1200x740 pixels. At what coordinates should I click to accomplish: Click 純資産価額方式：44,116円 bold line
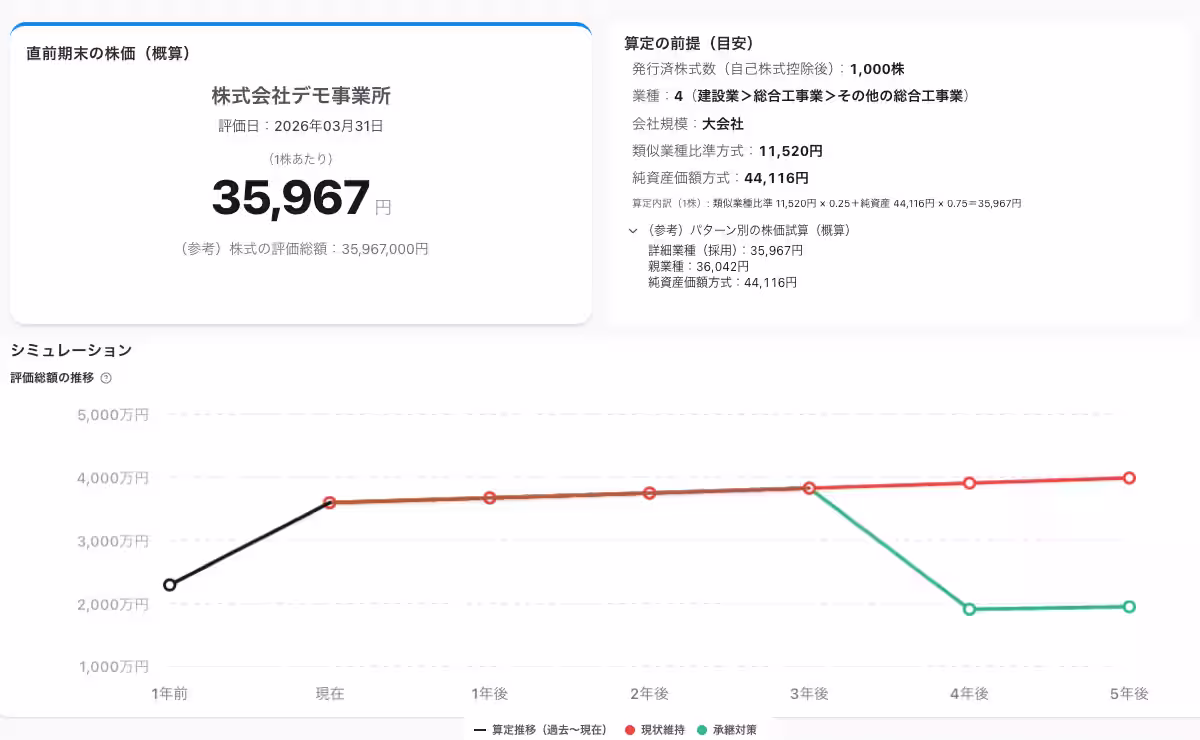point(721,178)
